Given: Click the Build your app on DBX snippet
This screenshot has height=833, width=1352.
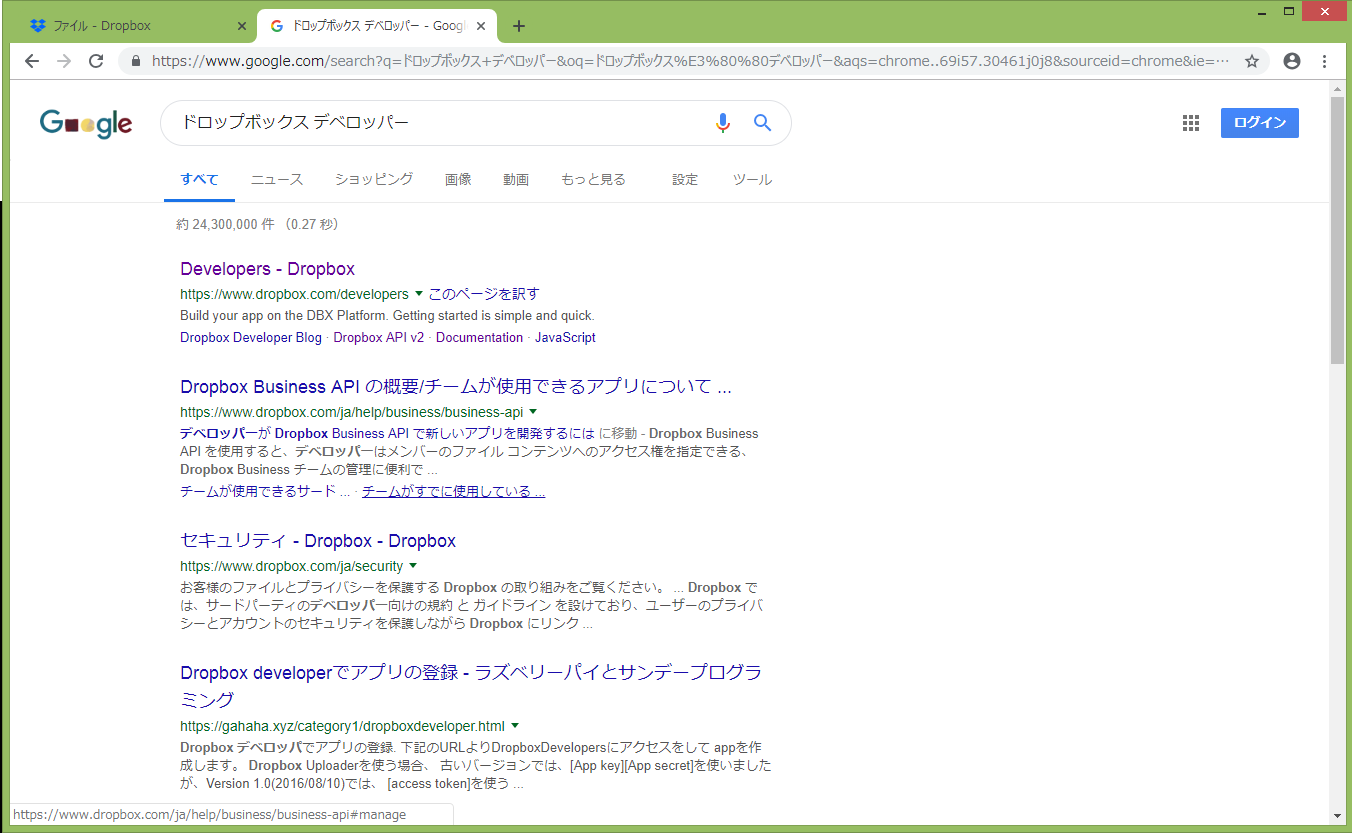Looking at the screenshot, I should tap(387, 316).
